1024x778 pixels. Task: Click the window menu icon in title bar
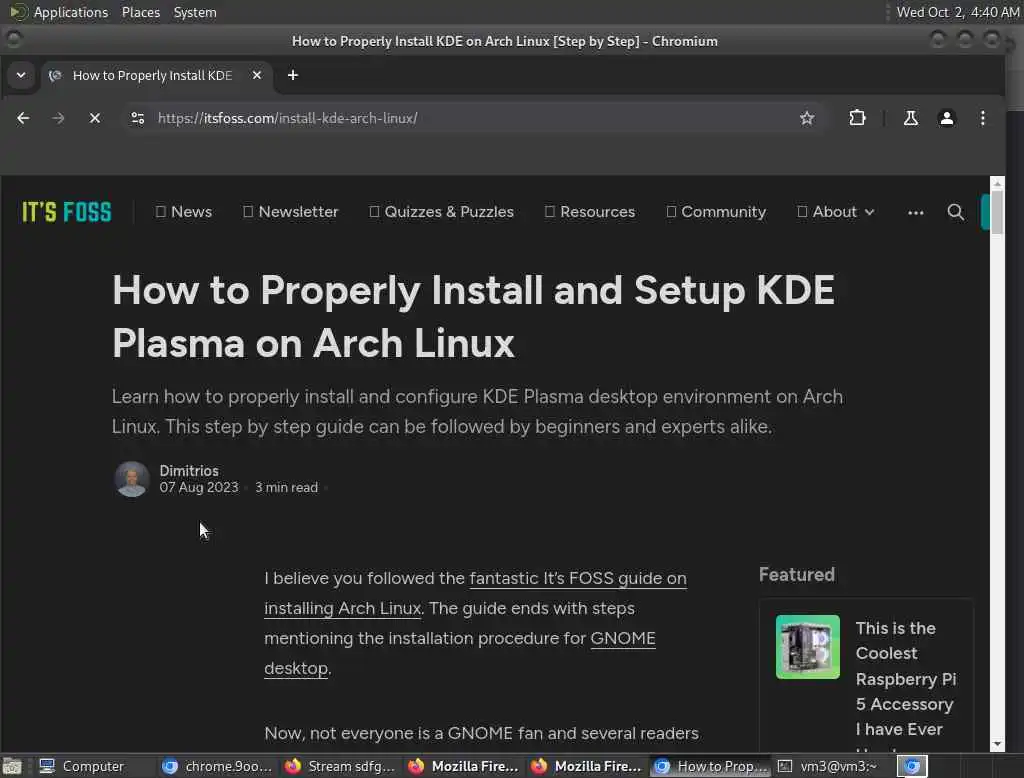(14, 41)
